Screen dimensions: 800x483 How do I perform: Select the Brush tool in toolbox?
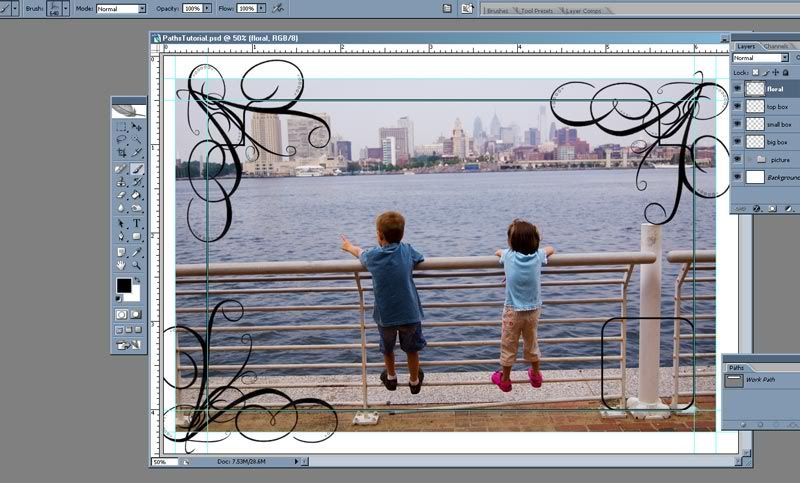(x=137, y=169)
